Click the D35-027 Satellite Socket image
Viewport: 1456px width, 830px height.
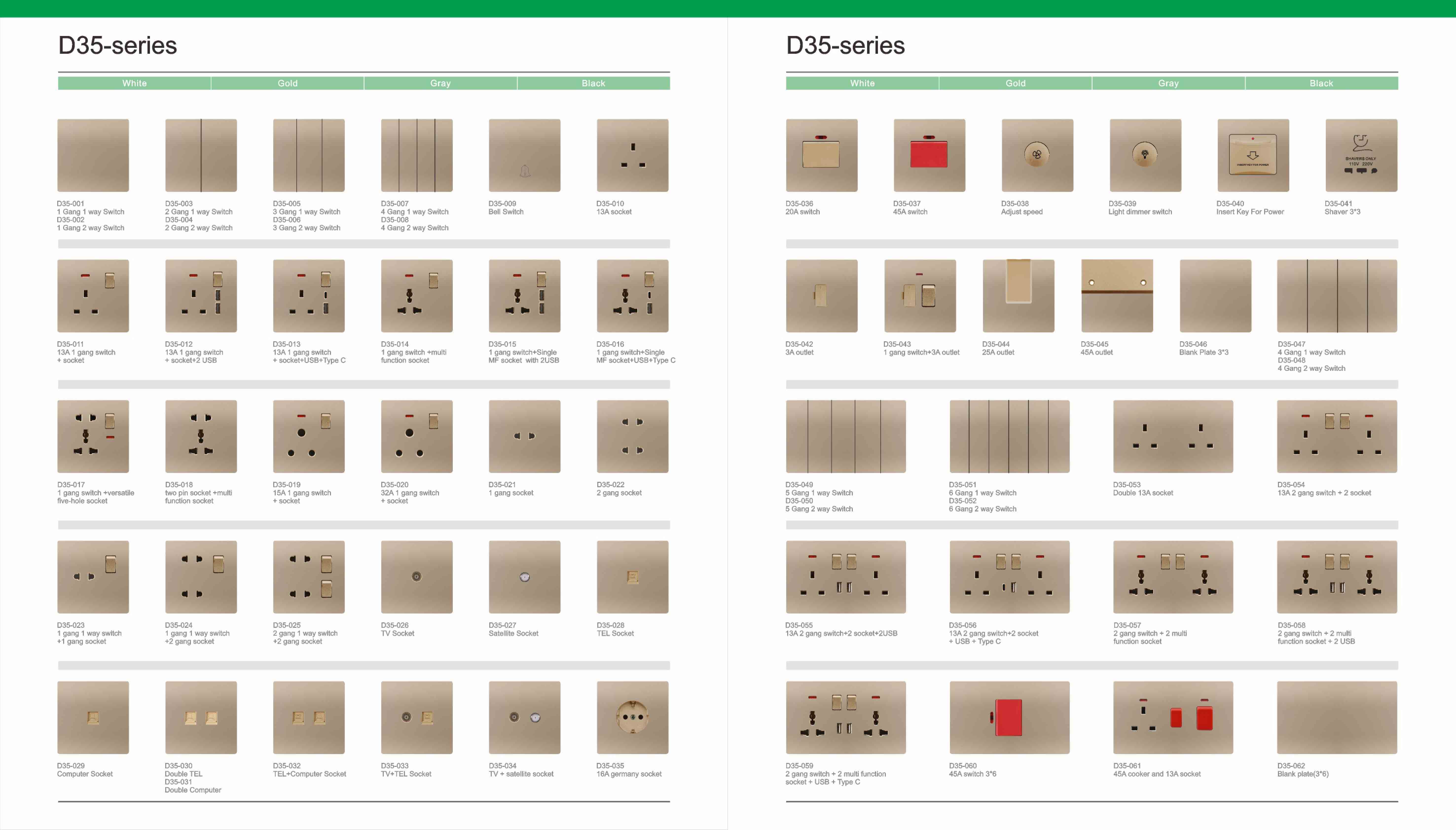pyautogui.click(x=525, y=577)
